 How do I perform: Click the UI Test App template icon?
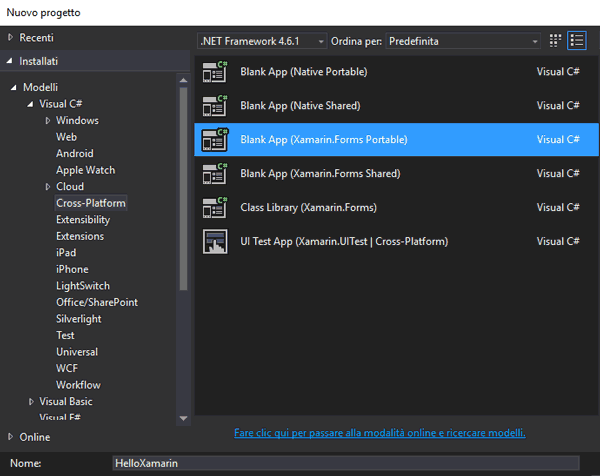[215, 241]
